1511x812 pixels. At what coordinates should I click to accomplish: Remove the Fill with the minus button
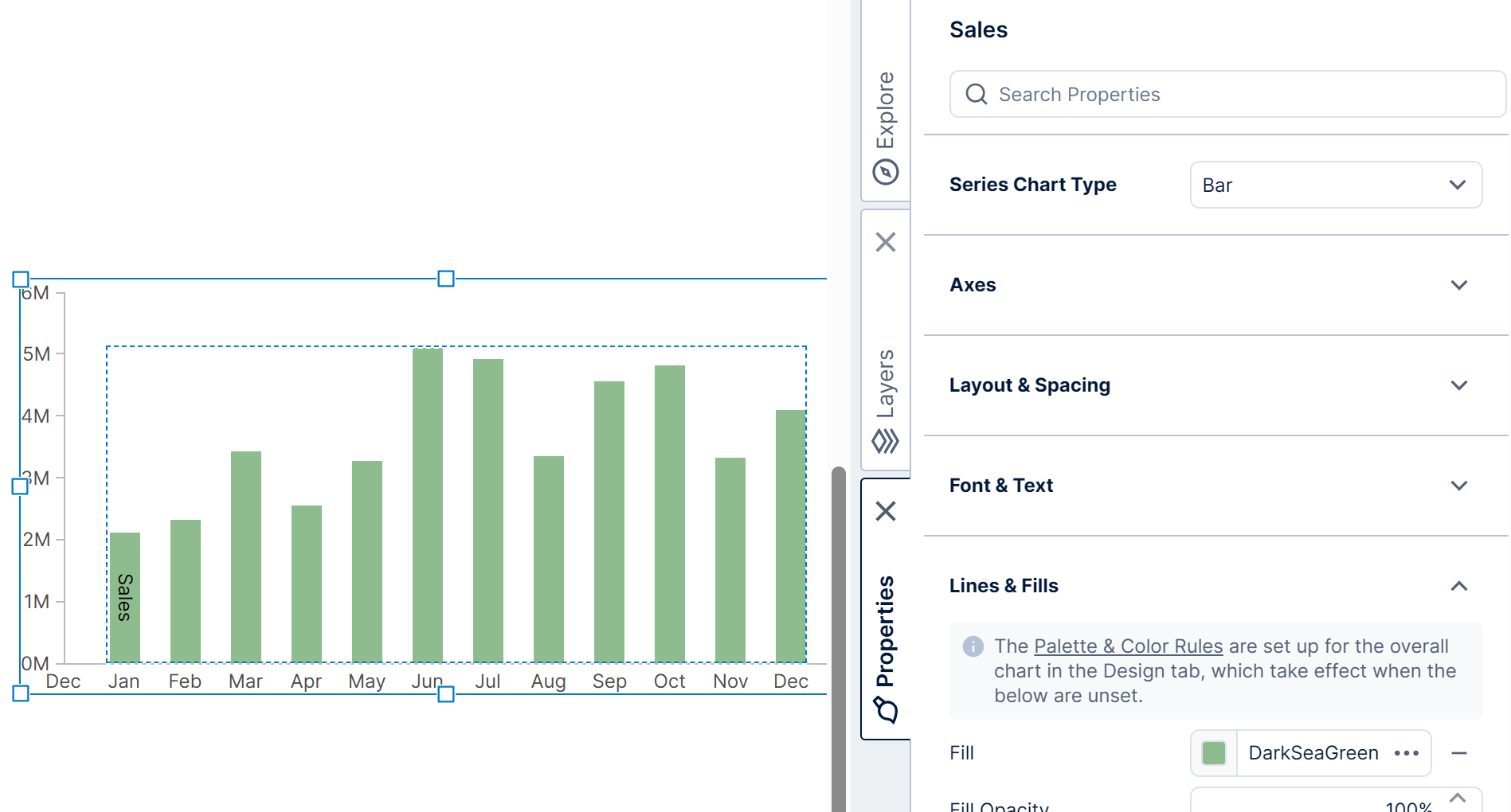[x=1460, y=753]
